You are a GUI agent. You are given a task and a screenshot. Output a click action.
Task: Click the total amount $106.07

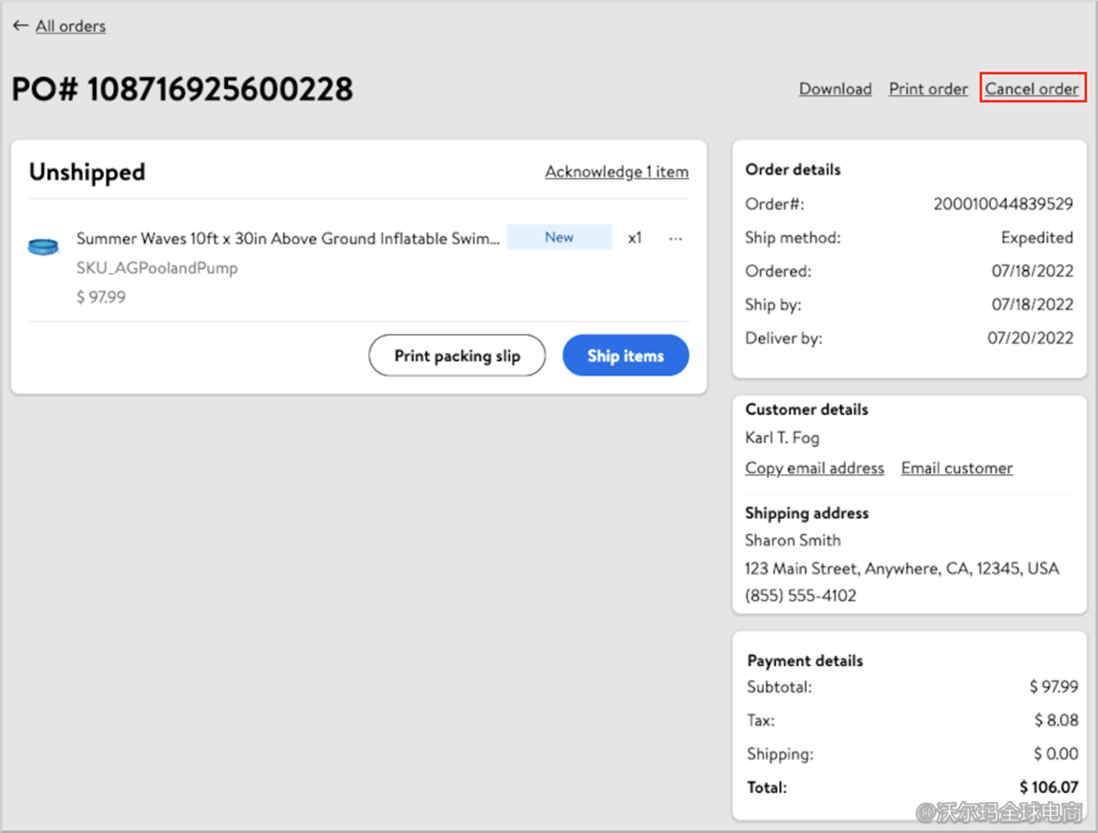tap(1049, 787)
